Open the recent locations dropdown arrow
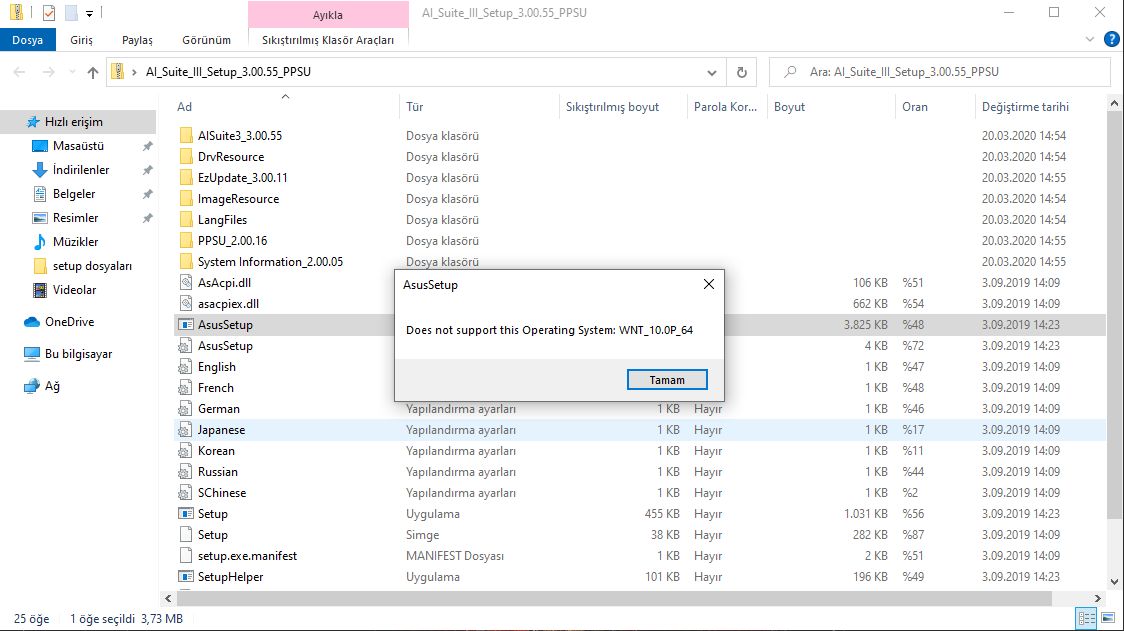This screenshot has width=1124, height=631. coord(72,72)
